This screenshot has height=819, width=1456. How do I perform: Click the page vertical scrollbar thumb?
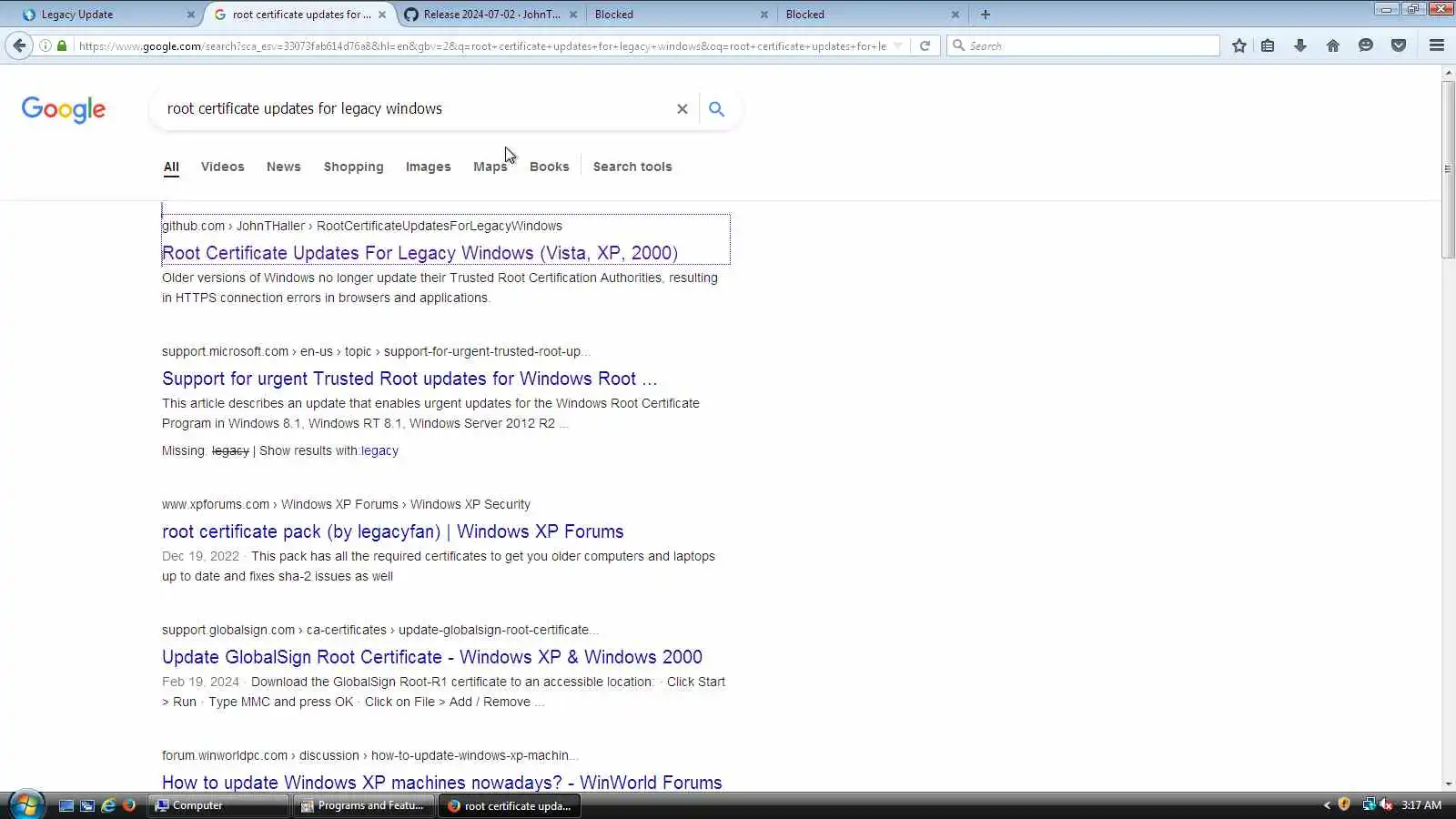click(1448, 170)
